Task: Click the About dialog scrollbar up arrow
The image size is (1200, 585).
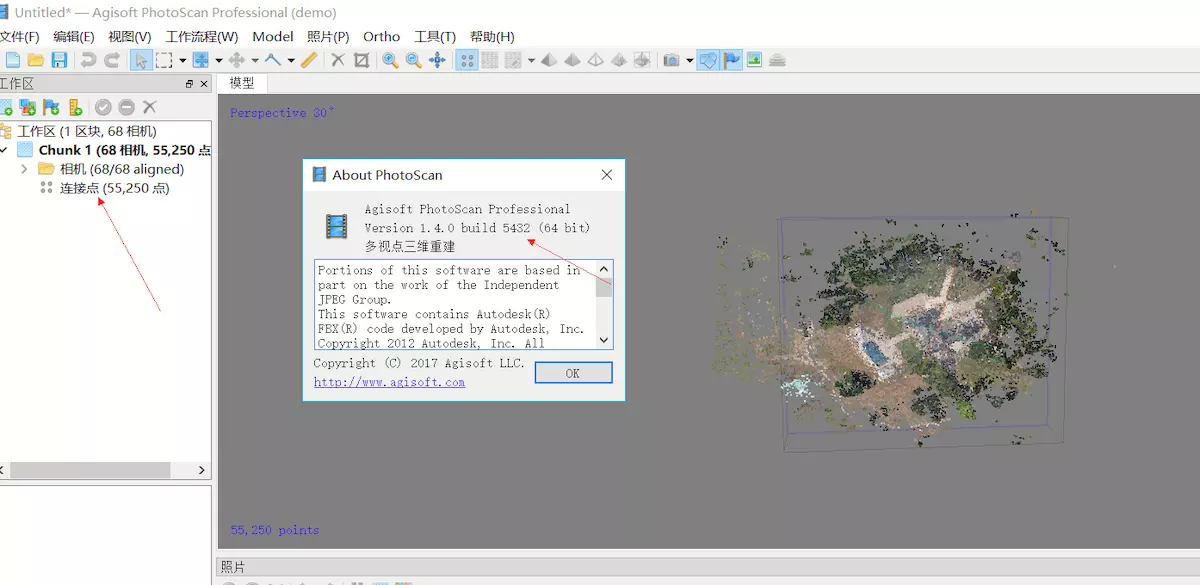Action: [604, 269]
